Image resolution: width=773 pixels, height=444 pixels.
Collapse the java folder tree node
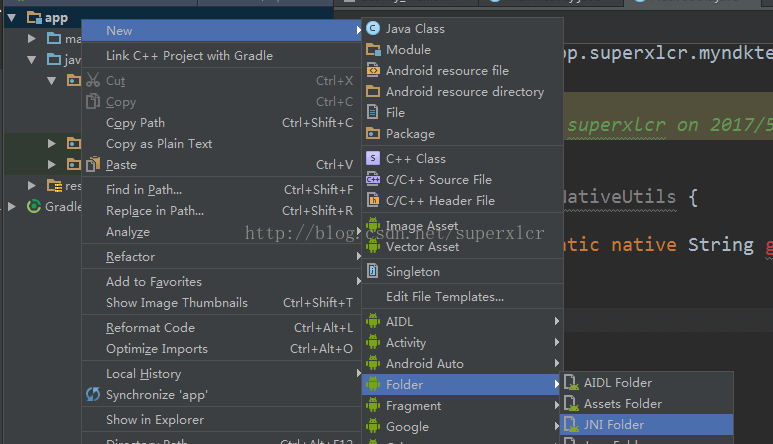click(x=32, y=60)
